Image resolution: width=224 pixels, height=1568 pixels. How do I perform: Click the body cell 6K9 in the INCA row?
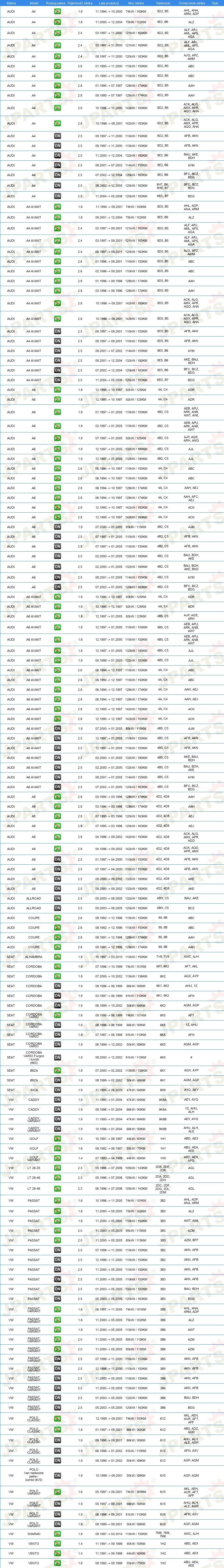[162, 1090]
